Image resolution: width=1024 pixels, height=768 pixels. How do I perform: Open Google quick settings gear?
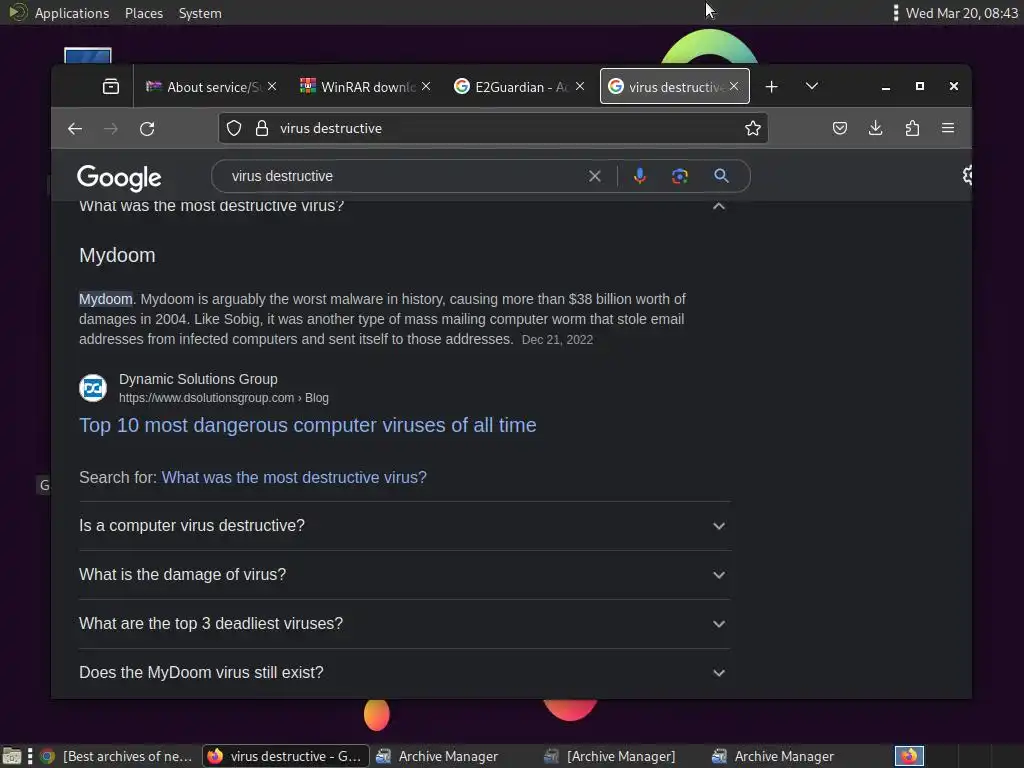pyautogui.click(x=967, y=175)
